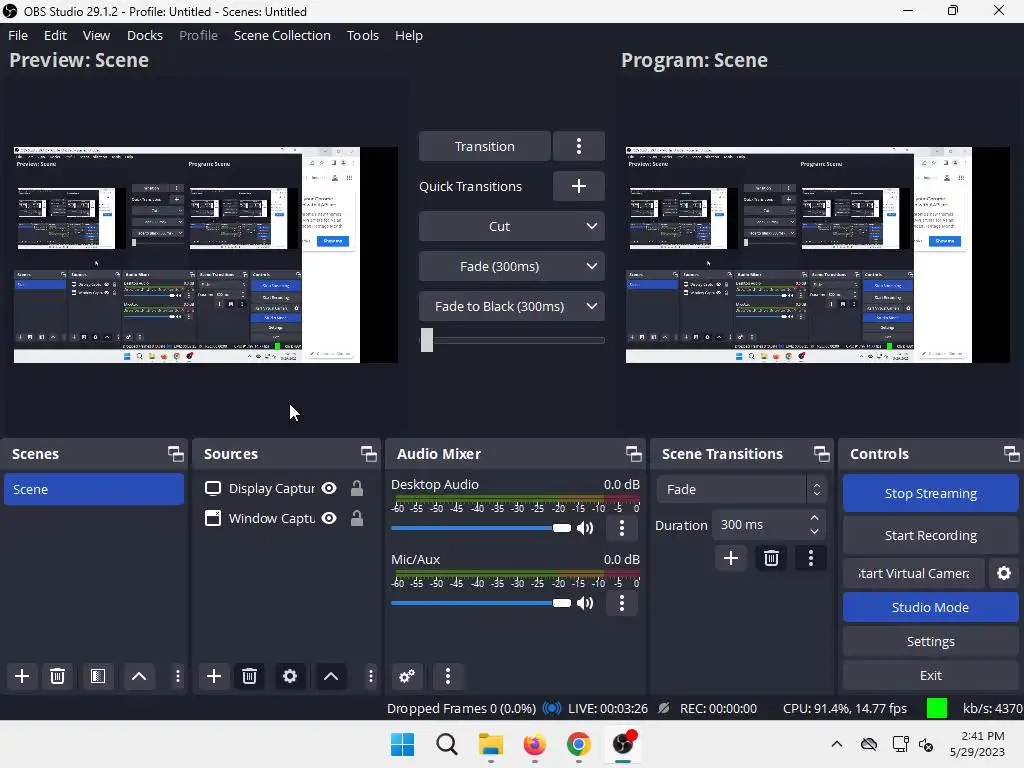Open Windows Start menu on taskbar
The width and height of the screenshot is (1024, 768).
click(402, 744)
